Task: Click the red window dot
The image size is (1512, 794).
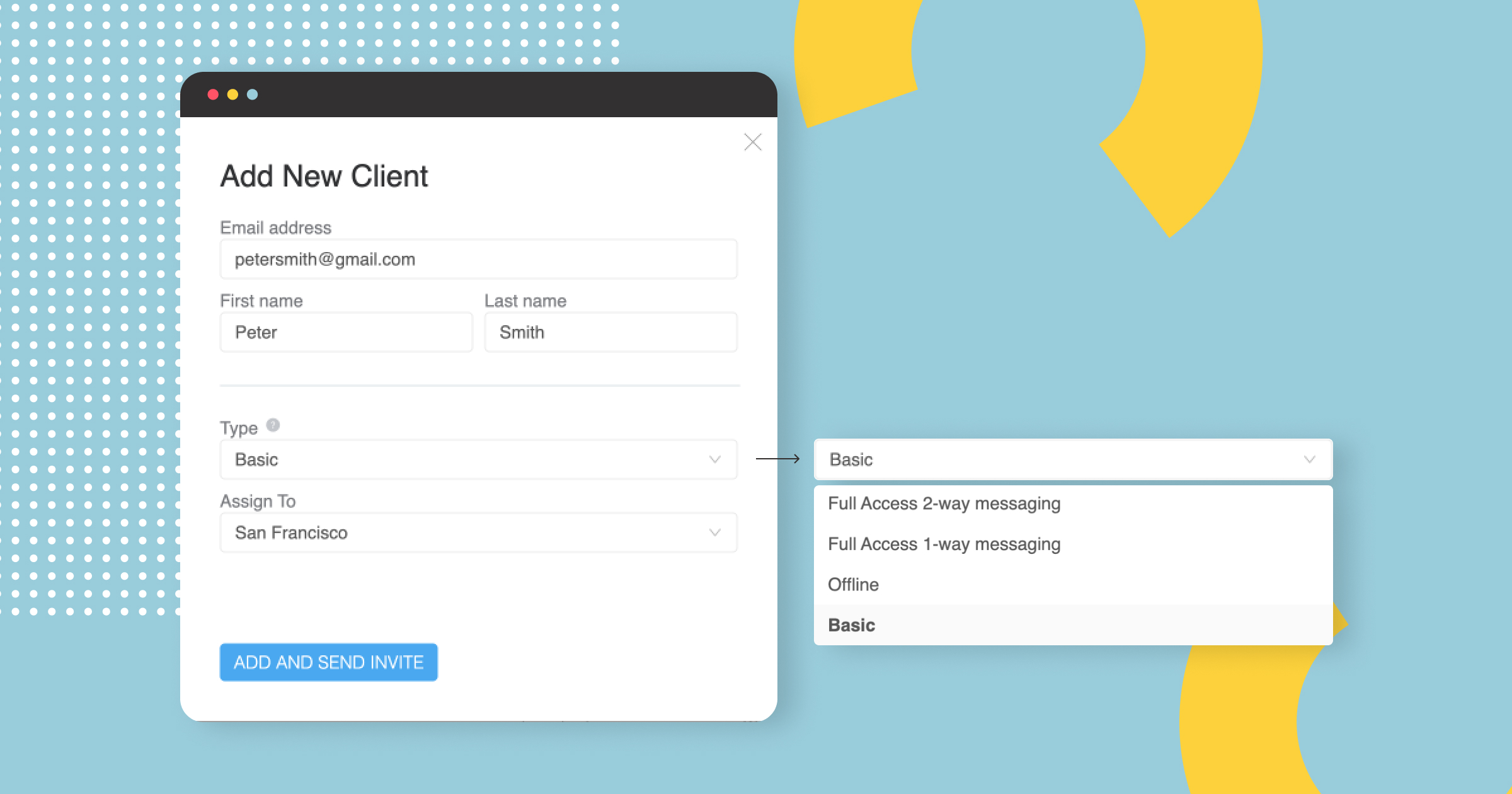Action: click(213, 95)
